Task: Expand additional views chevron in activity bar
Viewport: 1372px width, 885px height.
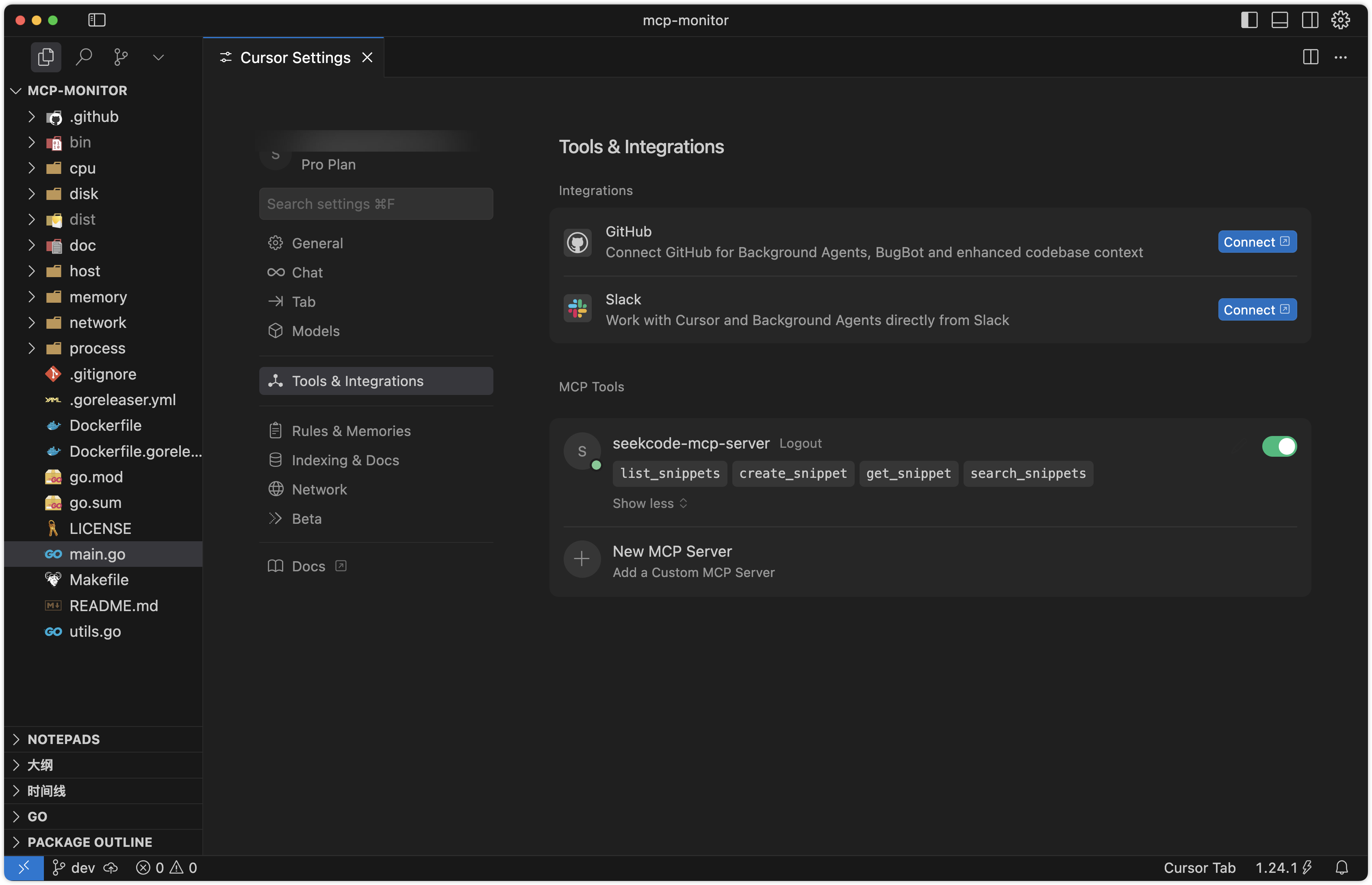Action: point(158,57)
